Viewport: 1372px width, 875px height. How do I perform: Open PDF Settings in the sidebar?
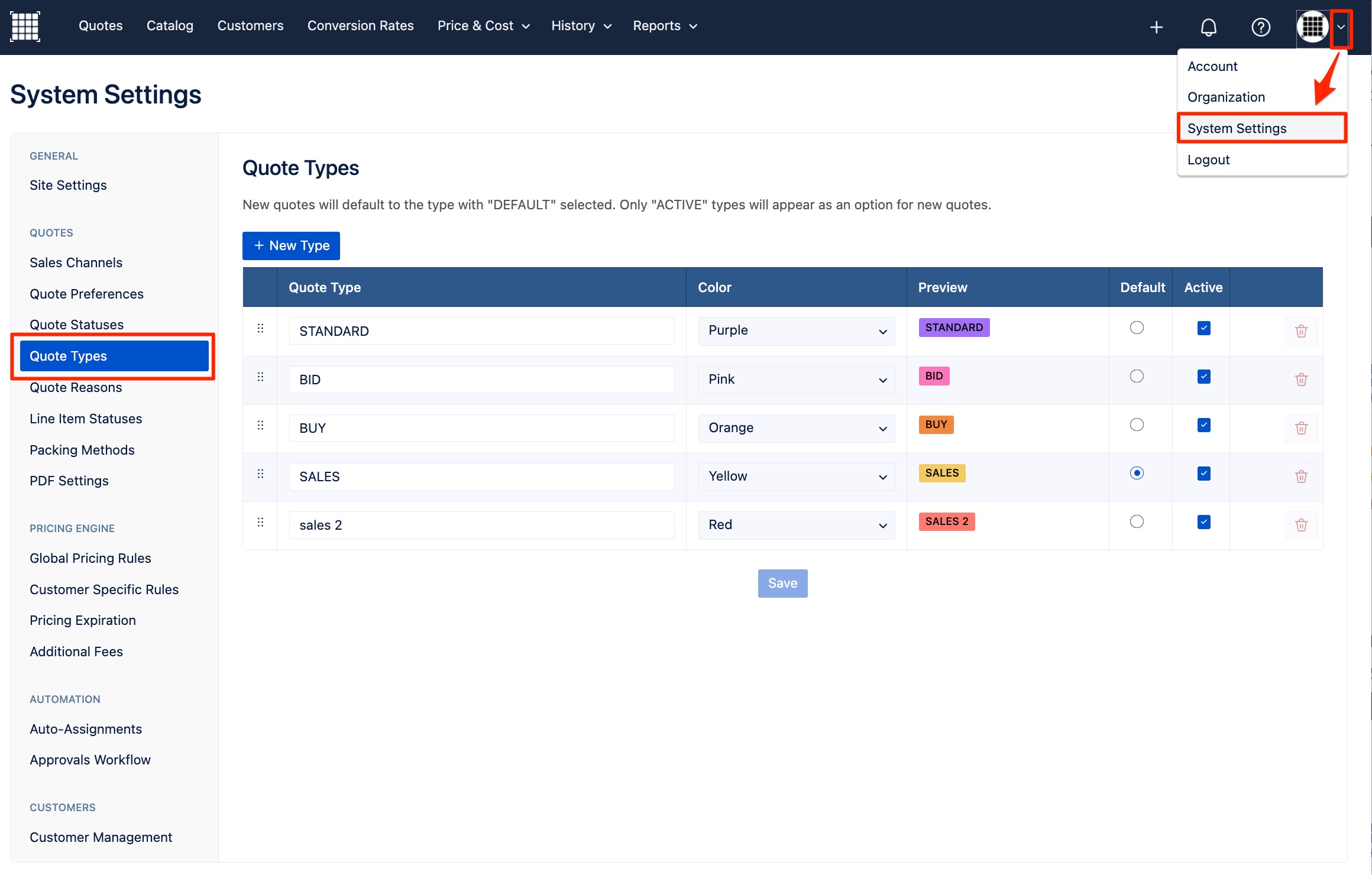point(69,481)
